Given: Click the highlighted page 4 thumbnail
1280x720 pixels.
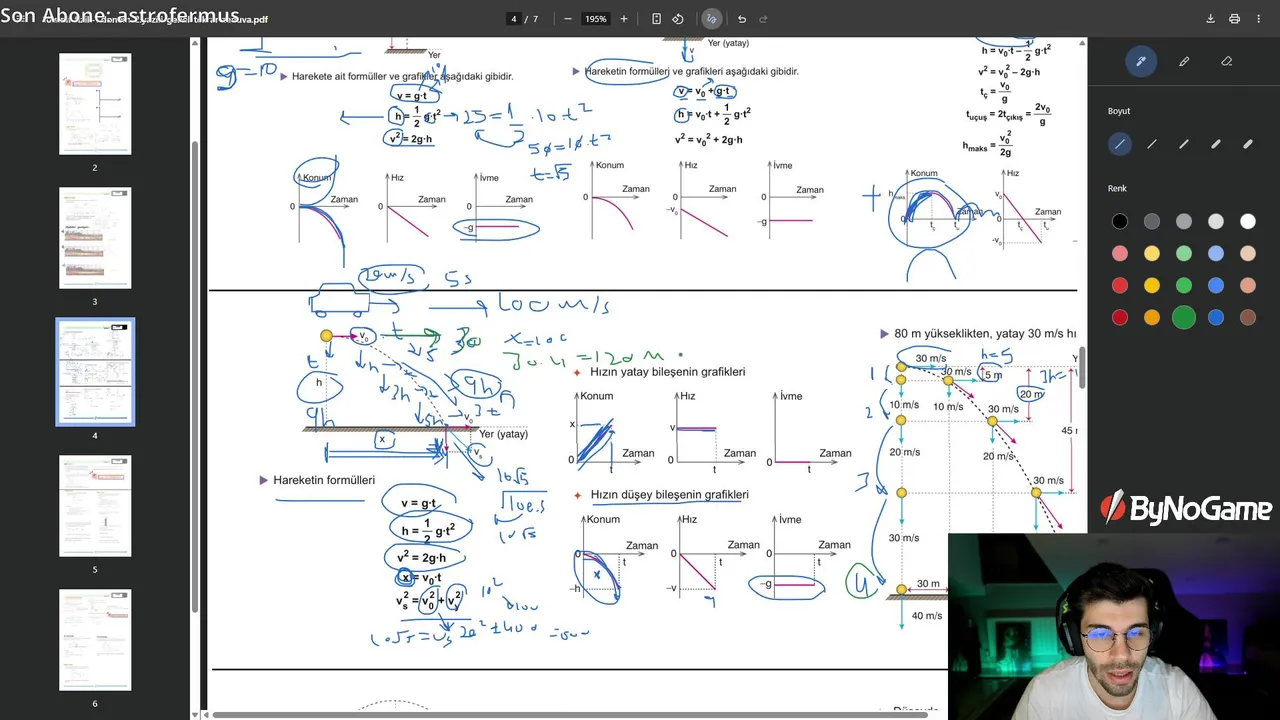Looking at the screenshot, I should pos(95,372).
